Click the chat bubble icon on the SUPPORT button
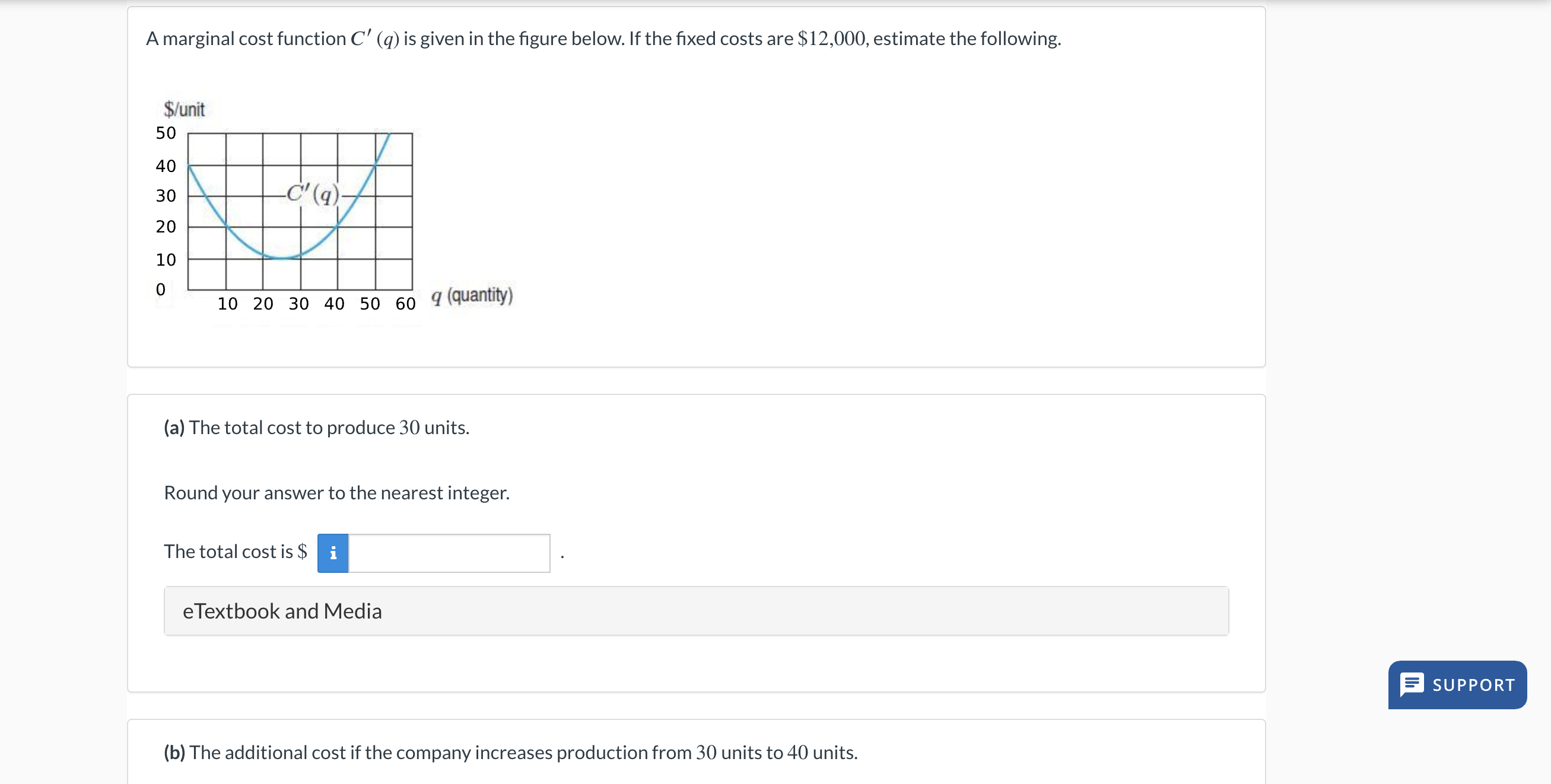This screenshot has width=1551, height=784. click(1415, 684)
